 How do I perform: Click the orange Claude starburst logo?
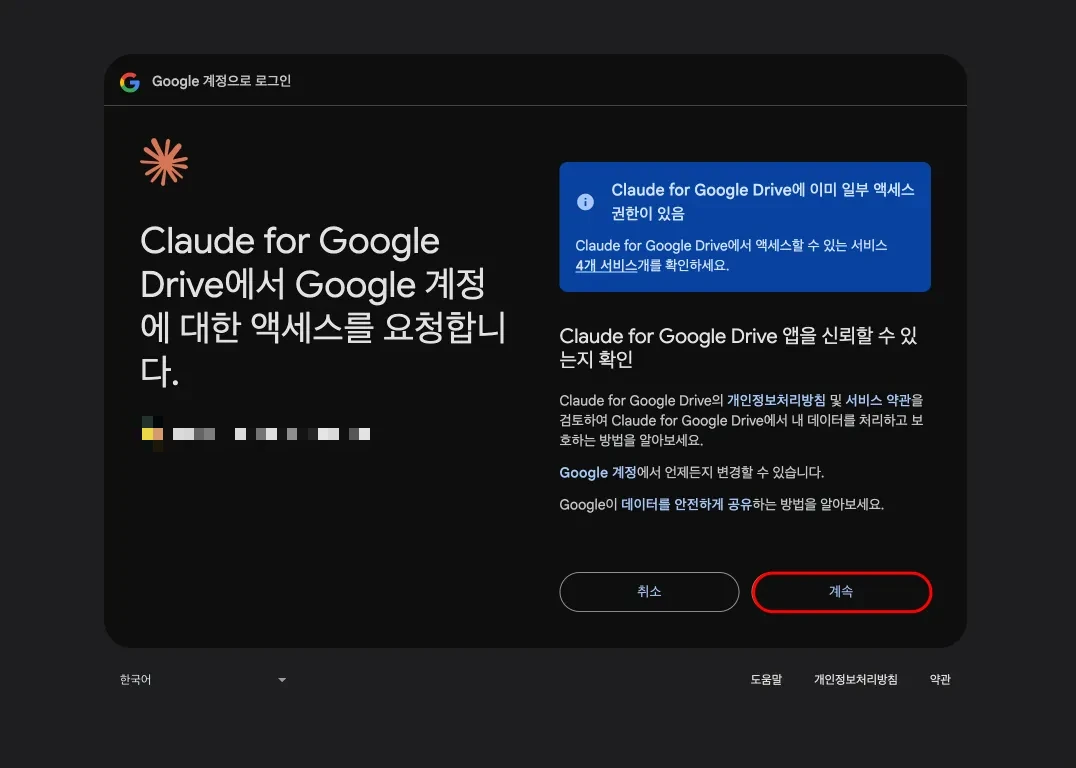pos(164,162)
